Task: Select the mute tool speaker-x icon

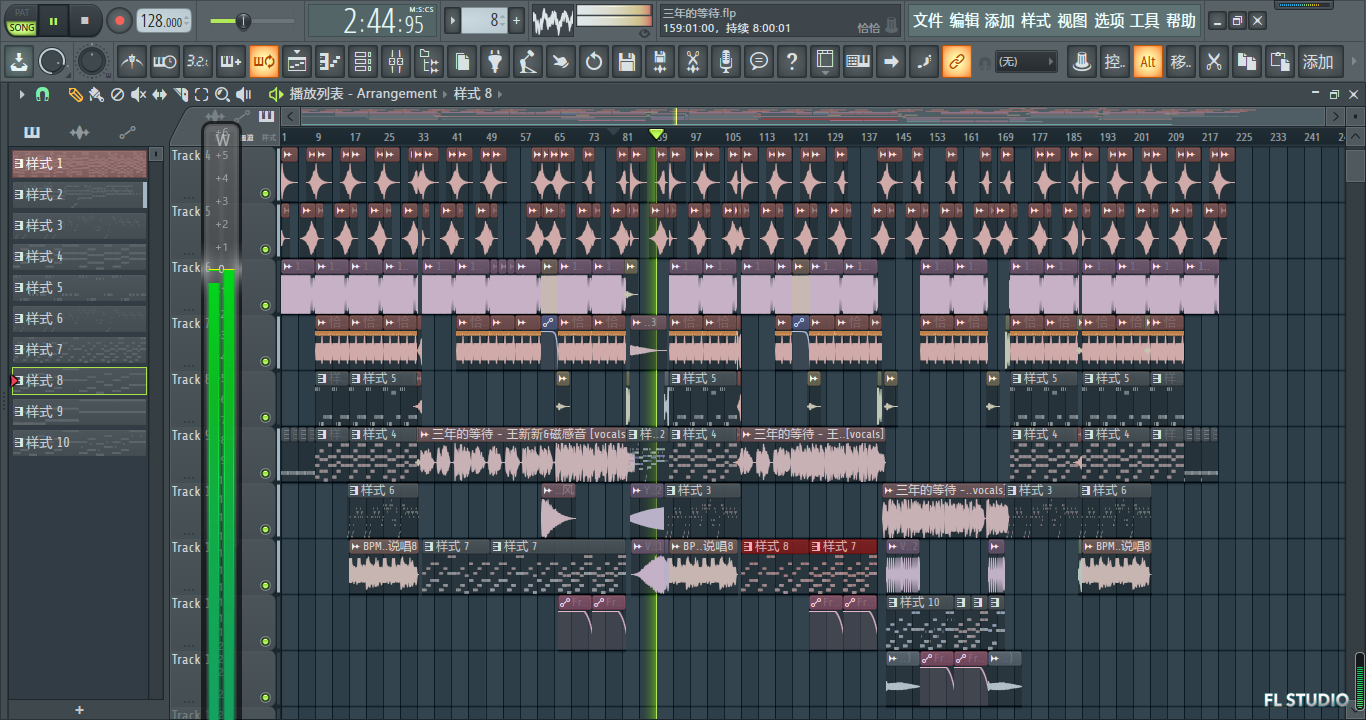Action: (x=138, y=94)
